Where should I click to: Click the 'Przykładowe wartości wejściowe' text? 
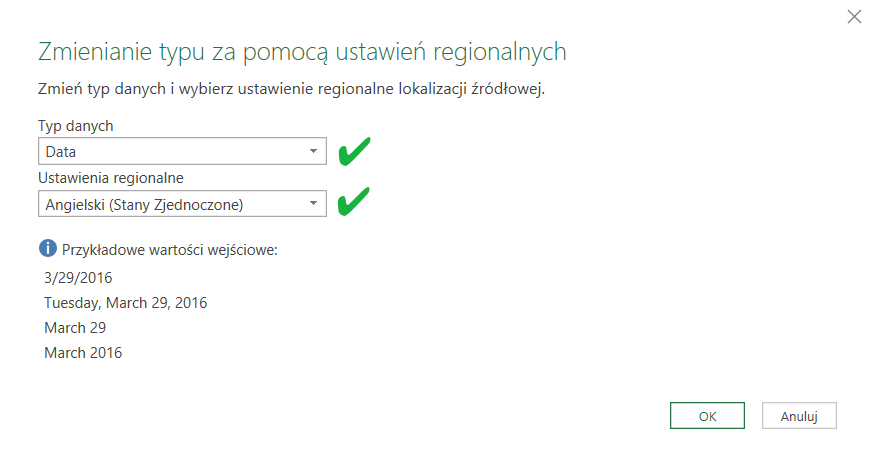169,249
